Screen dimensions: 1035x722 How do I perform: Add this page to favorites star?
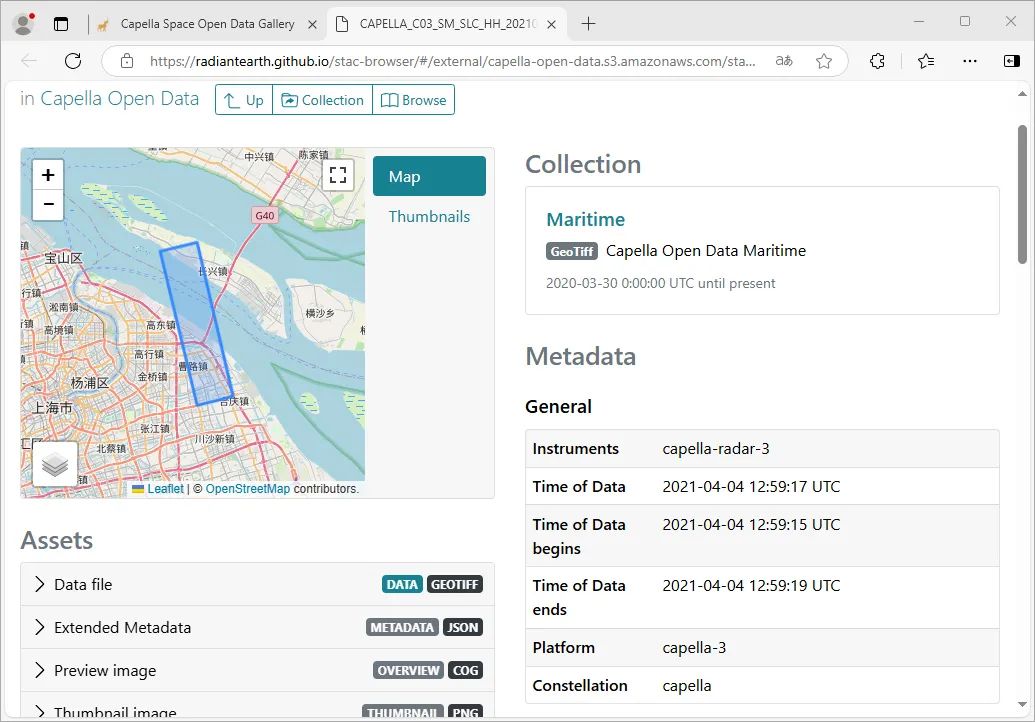click(x=824, y=61)
